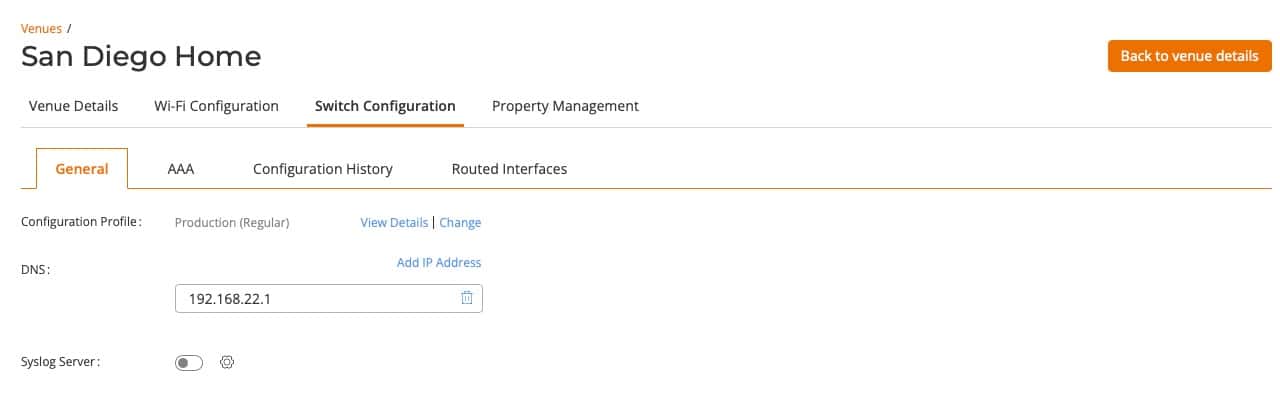View the Configuration History sub-tab
This screenshot has width=1280, height=394.
[323, 169]
